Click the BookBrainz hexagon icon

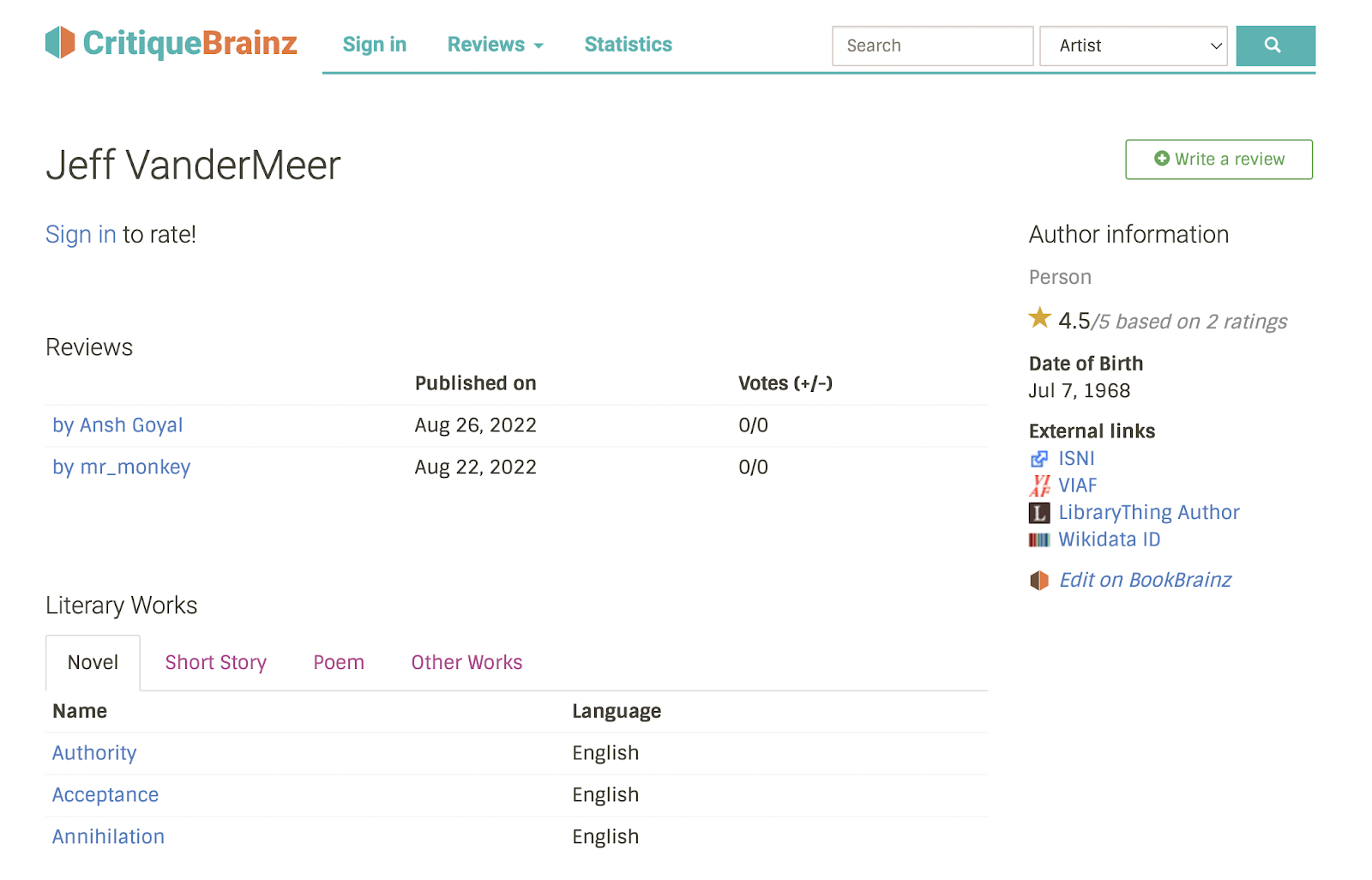coord(1039,581)
